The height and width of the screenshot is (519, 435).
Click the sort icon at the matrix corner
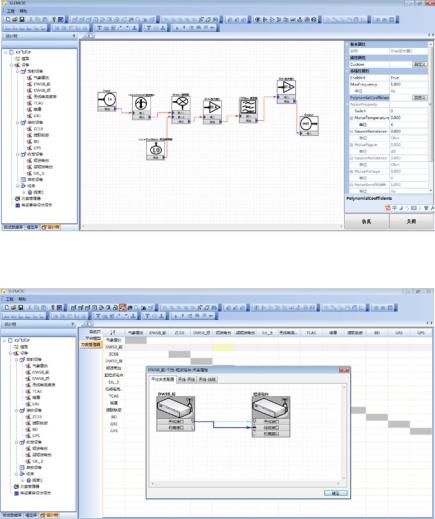(113, 332)
